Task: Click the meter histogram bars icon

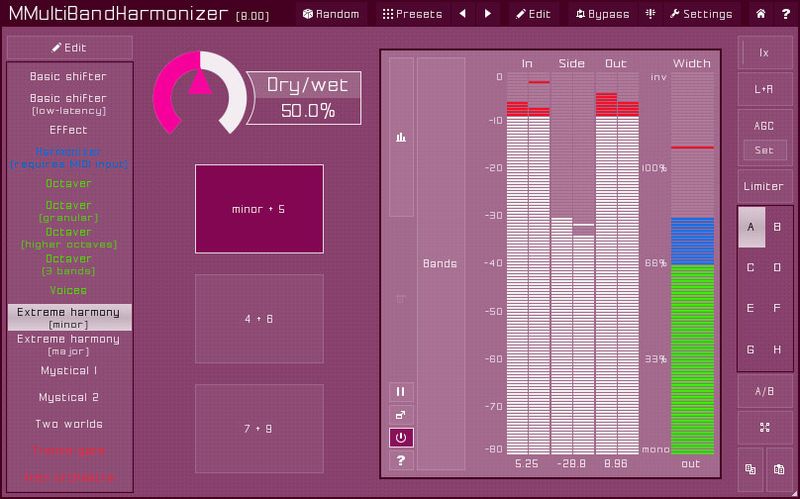Action: (401, 137)
